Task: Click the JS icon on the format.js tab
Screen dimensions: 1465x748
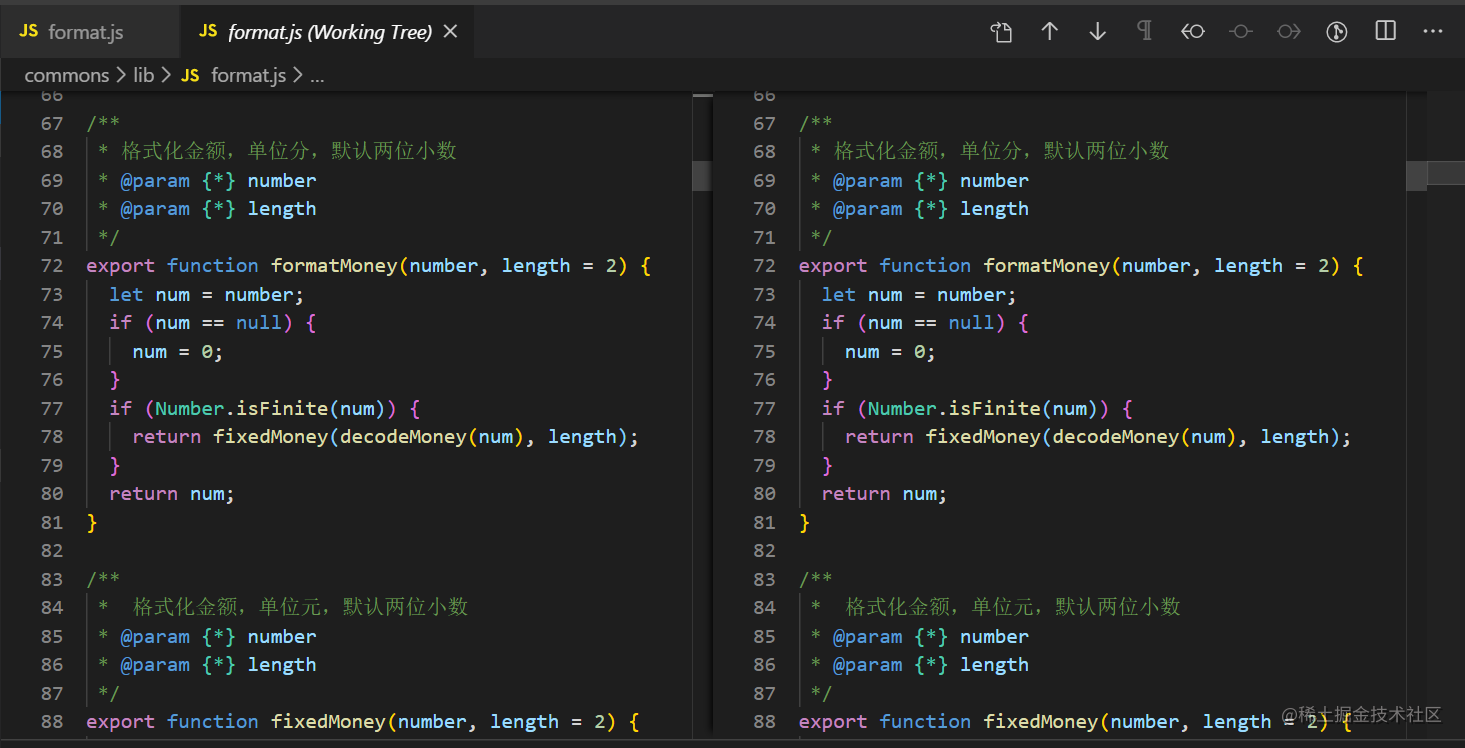Action: coord(28,31)
